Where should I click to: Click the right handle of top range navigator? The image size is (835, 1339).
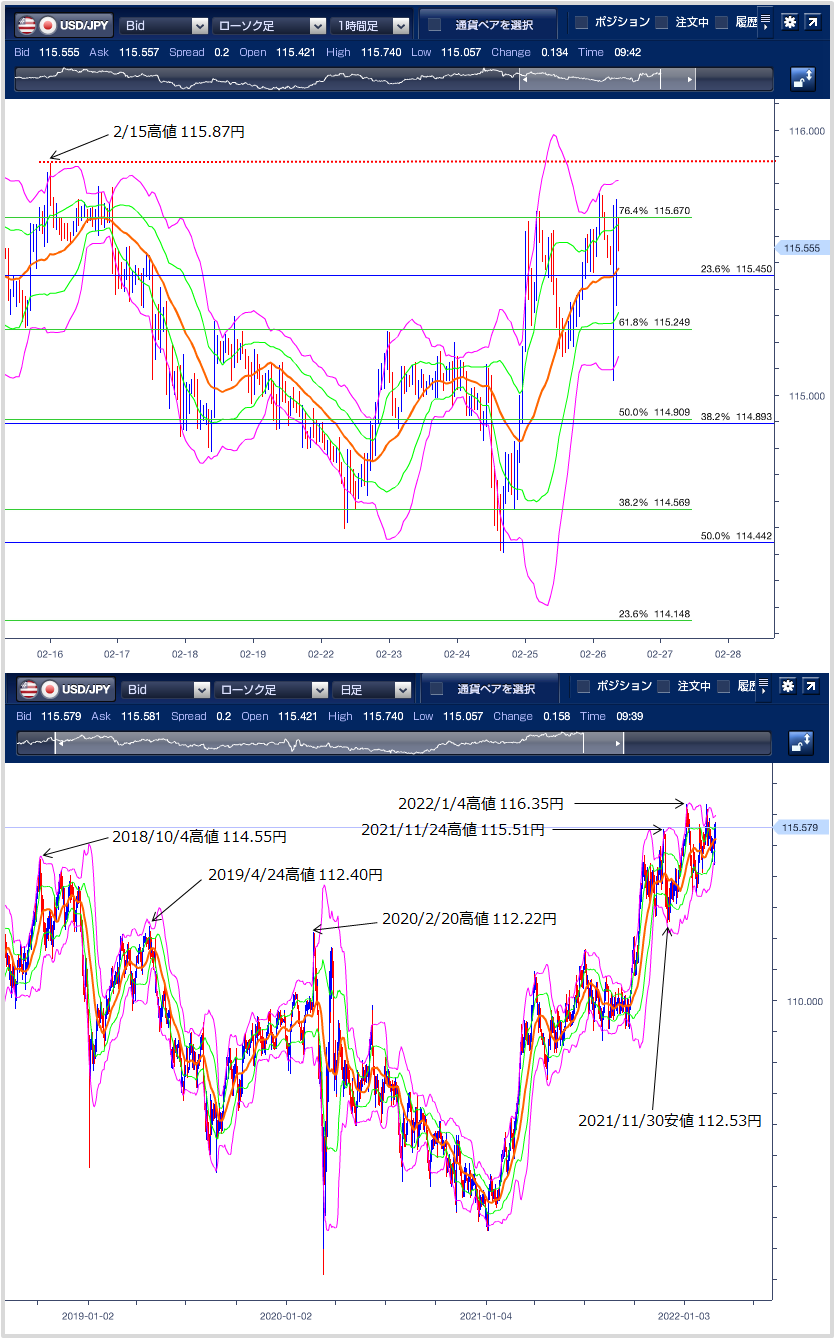coord(692,80)
